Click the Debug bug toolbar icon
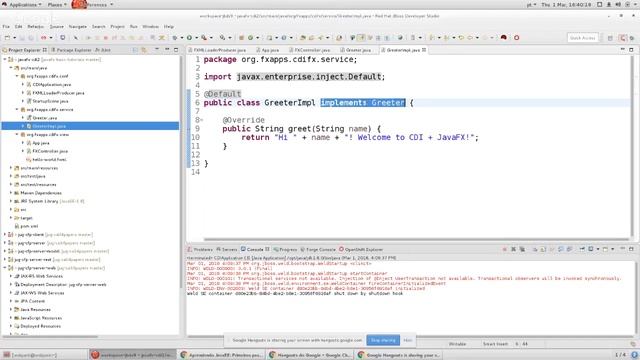This screenshot has width=640, height=360. point(175,38)
